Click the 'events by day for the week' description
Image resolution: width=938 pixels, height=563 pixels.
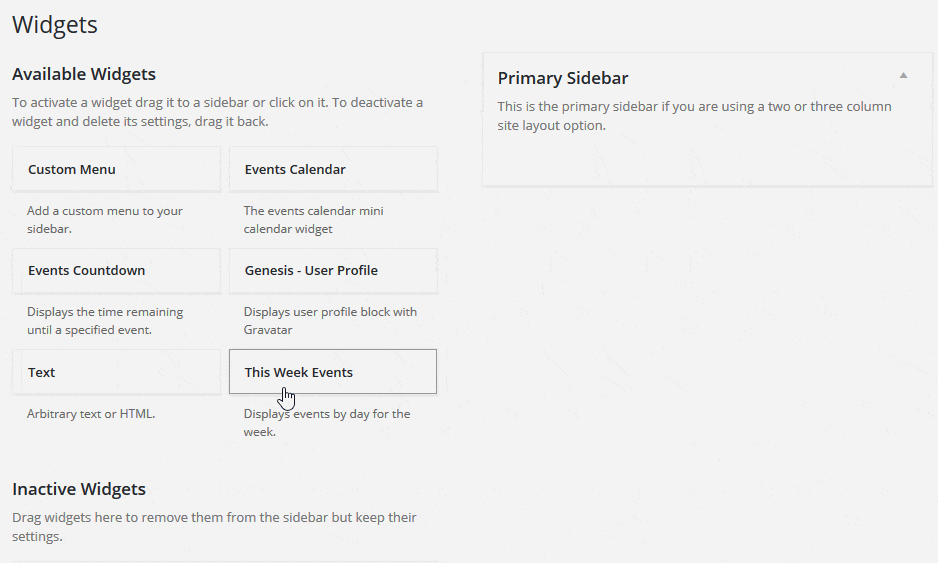pyautogui.click(x=327, y=422)
